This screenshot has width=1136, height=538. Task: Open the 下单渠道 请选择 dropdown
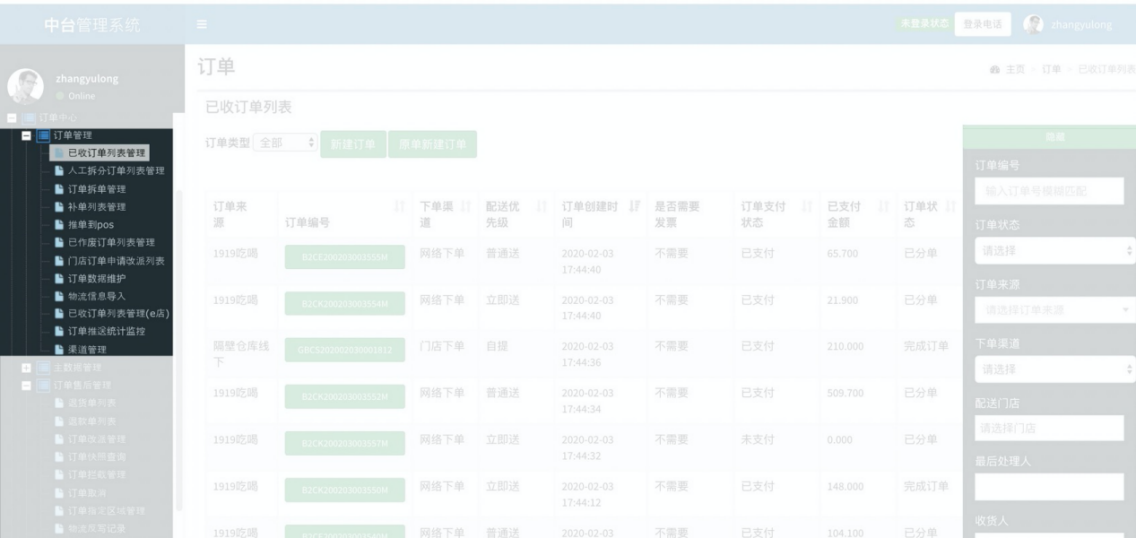tap(1055, 369)
